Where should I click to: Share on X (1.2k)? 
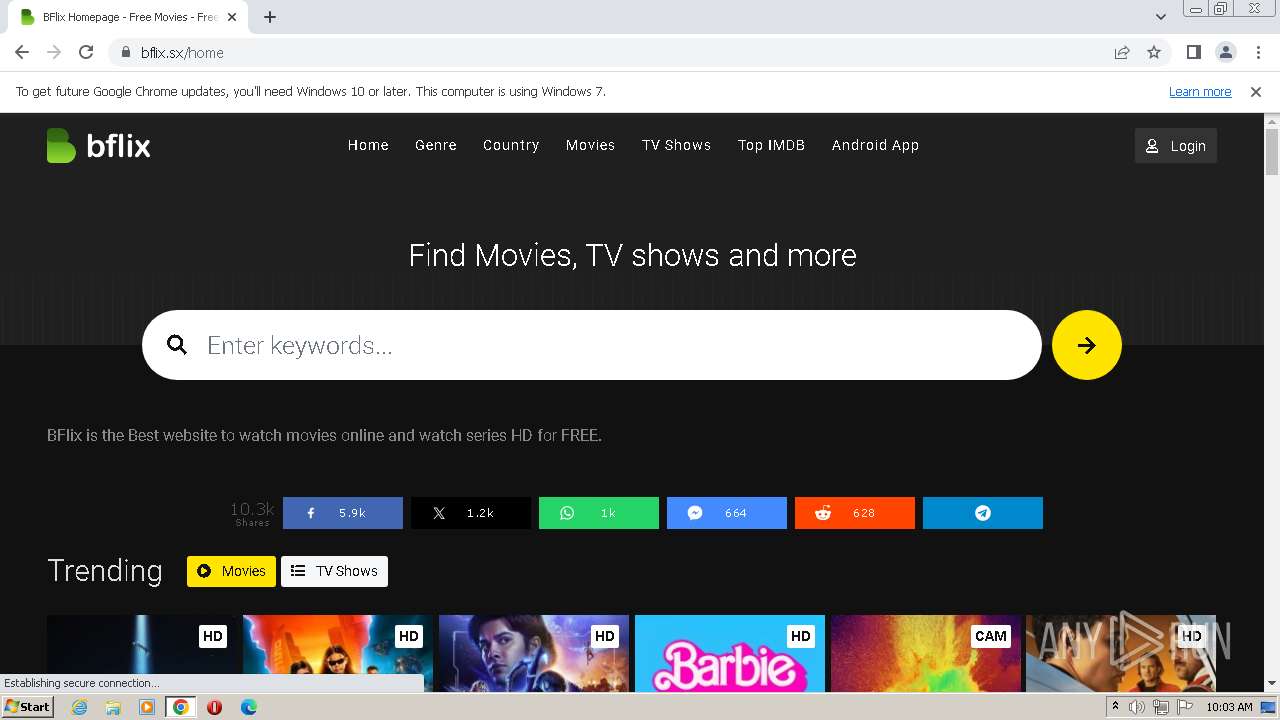click(x=471, y=513)
